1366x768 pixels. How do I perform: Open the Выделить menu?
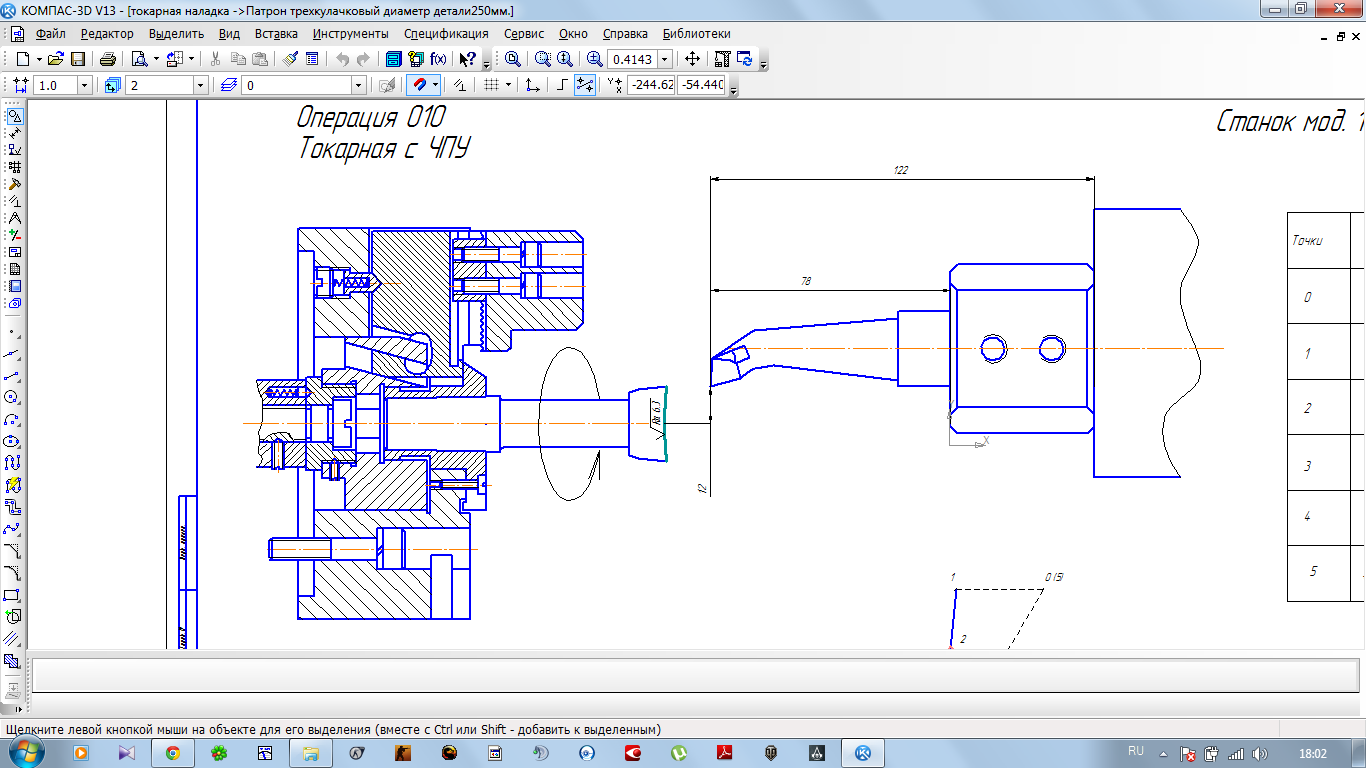point(176,33)
